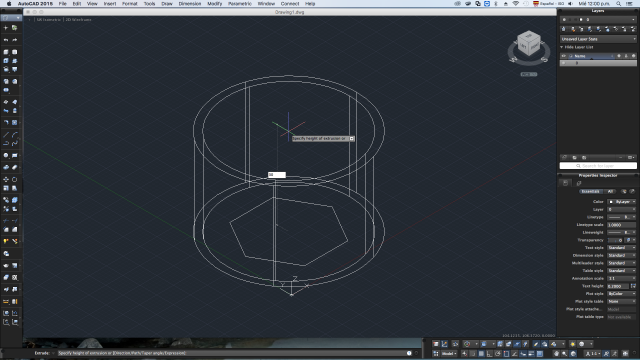Image resolution: width=640 pixels, height=360 pixels.
Task: Collapse the Hide Layer List triangle
Action: point(562,47)
